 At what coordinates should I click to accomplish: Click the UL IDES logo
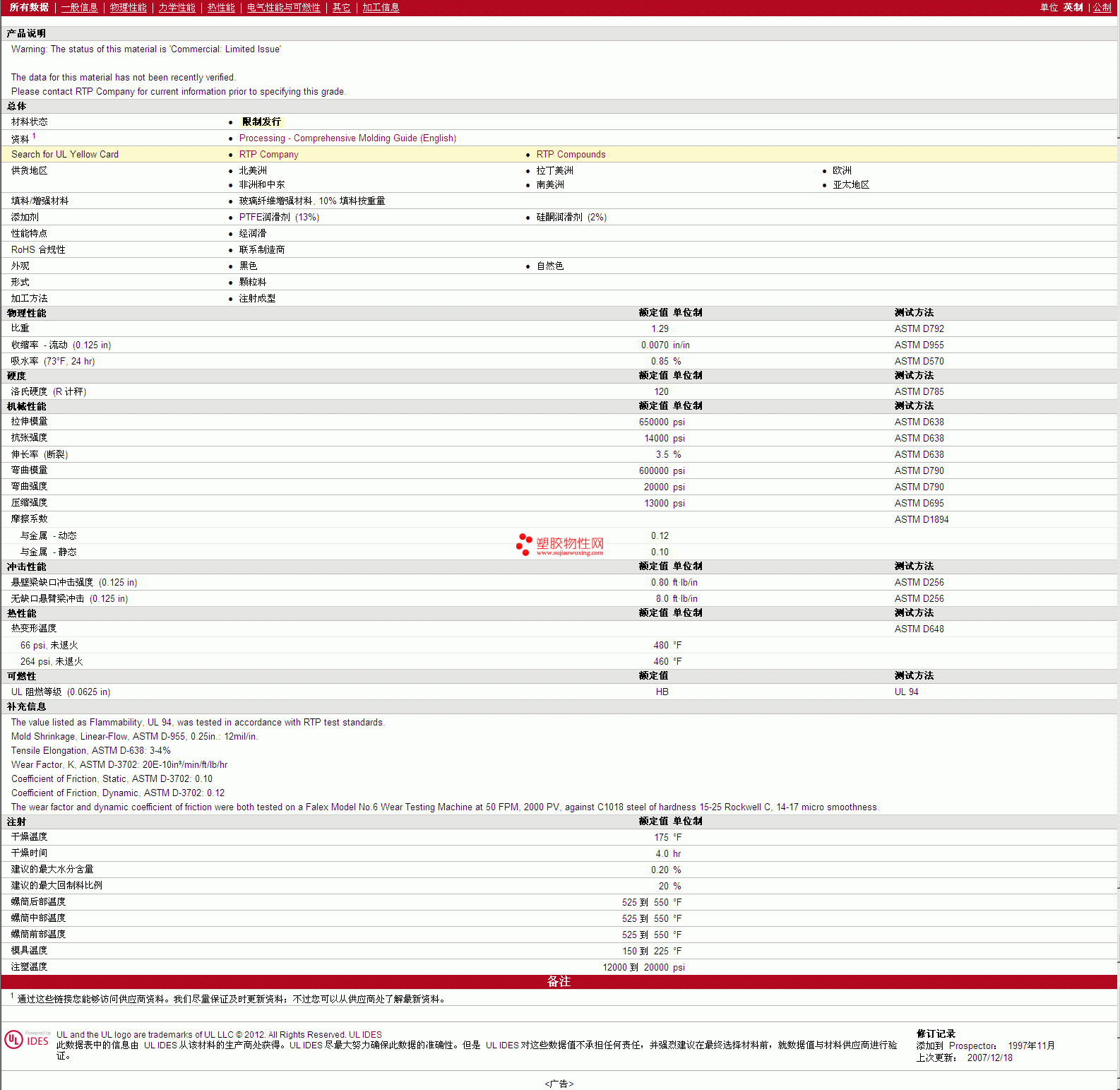pyautogui.click(x=27, y=1040)
